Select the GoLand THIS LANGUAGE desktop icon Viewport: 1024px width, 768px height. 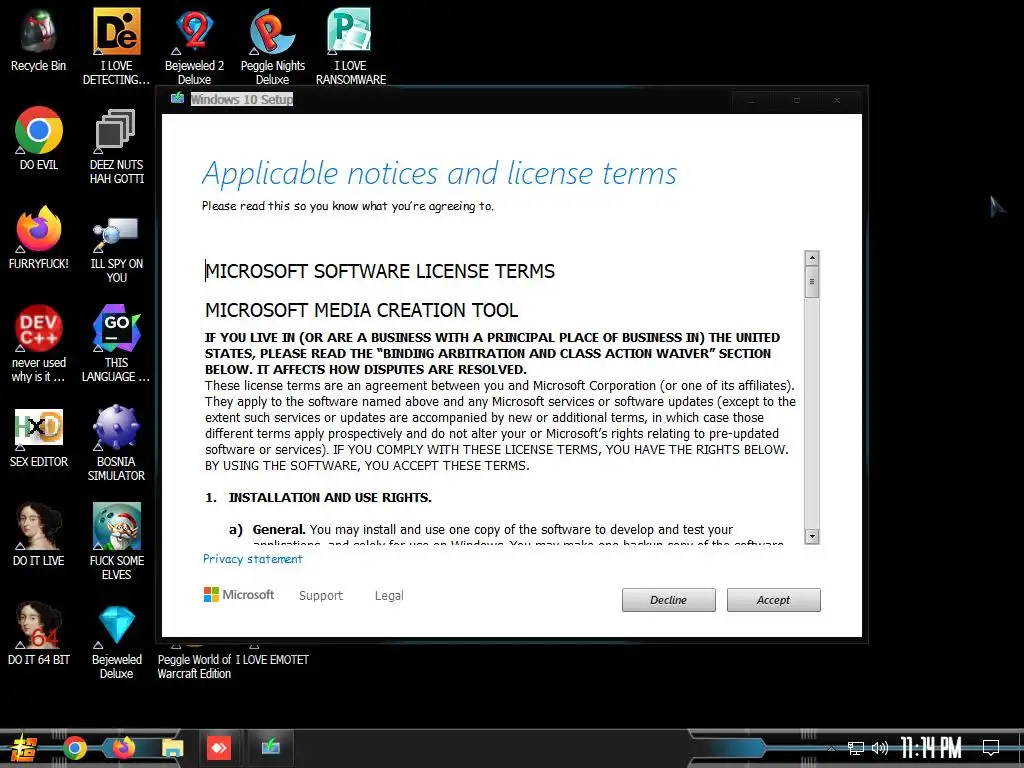click(x=116, y=344)
